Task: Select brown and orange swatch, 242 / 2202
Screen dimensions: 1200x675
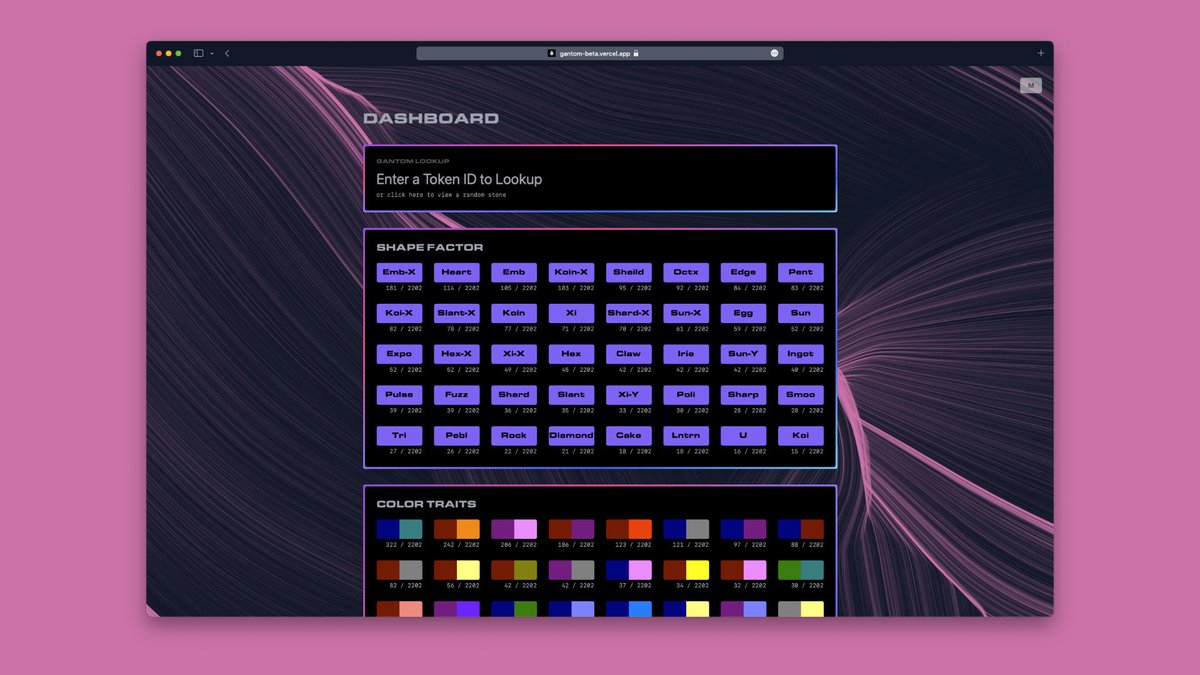Action: (456, 529)
